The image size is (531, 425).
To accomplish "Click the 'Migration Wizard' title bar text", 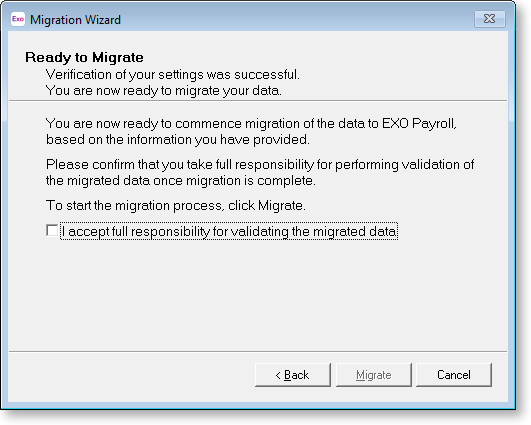I will (75, 20).
